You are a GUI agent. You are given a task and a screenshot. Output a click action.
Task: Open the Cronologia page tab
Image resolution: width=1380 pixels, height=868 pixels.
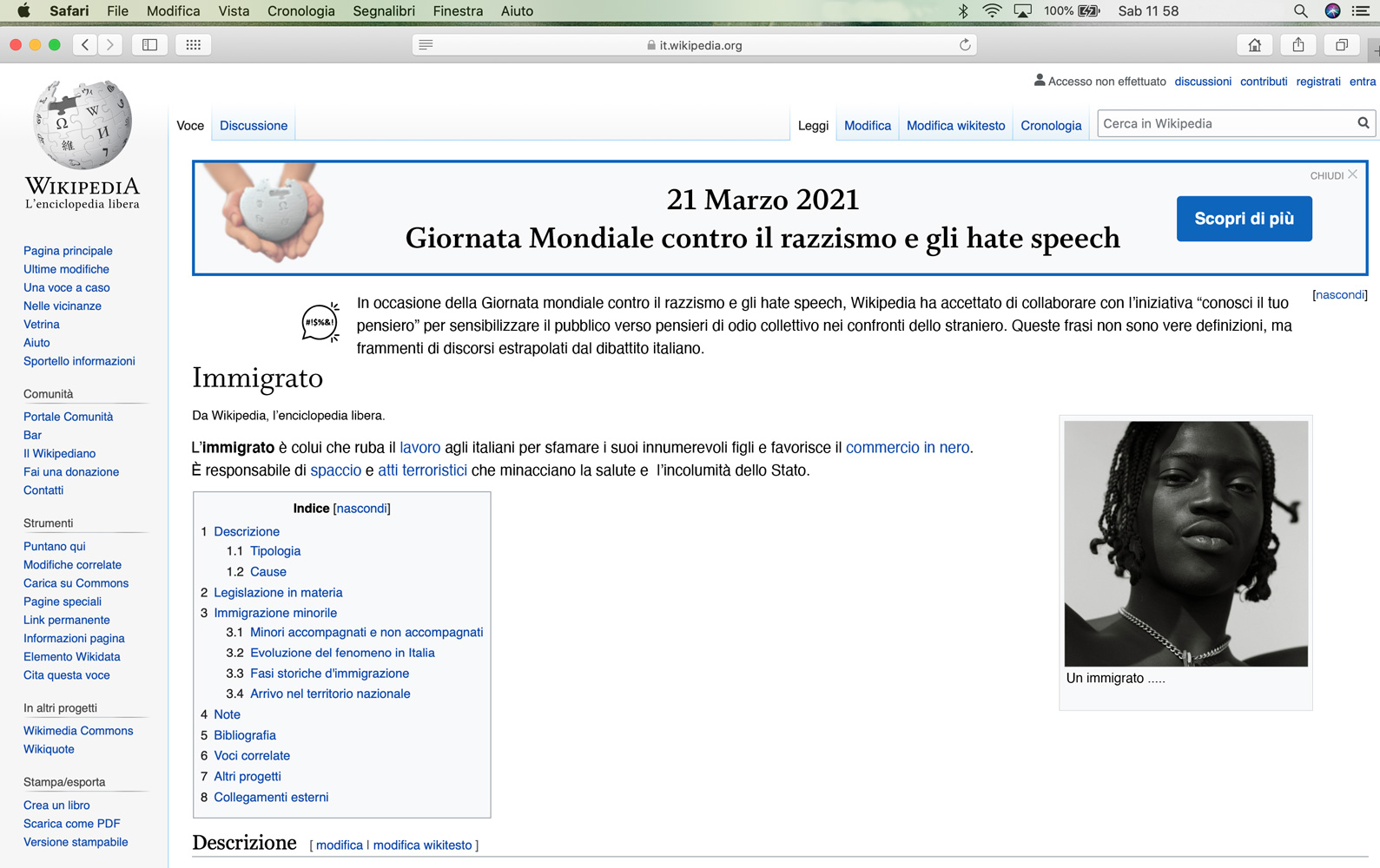(x=1051, y=125)
